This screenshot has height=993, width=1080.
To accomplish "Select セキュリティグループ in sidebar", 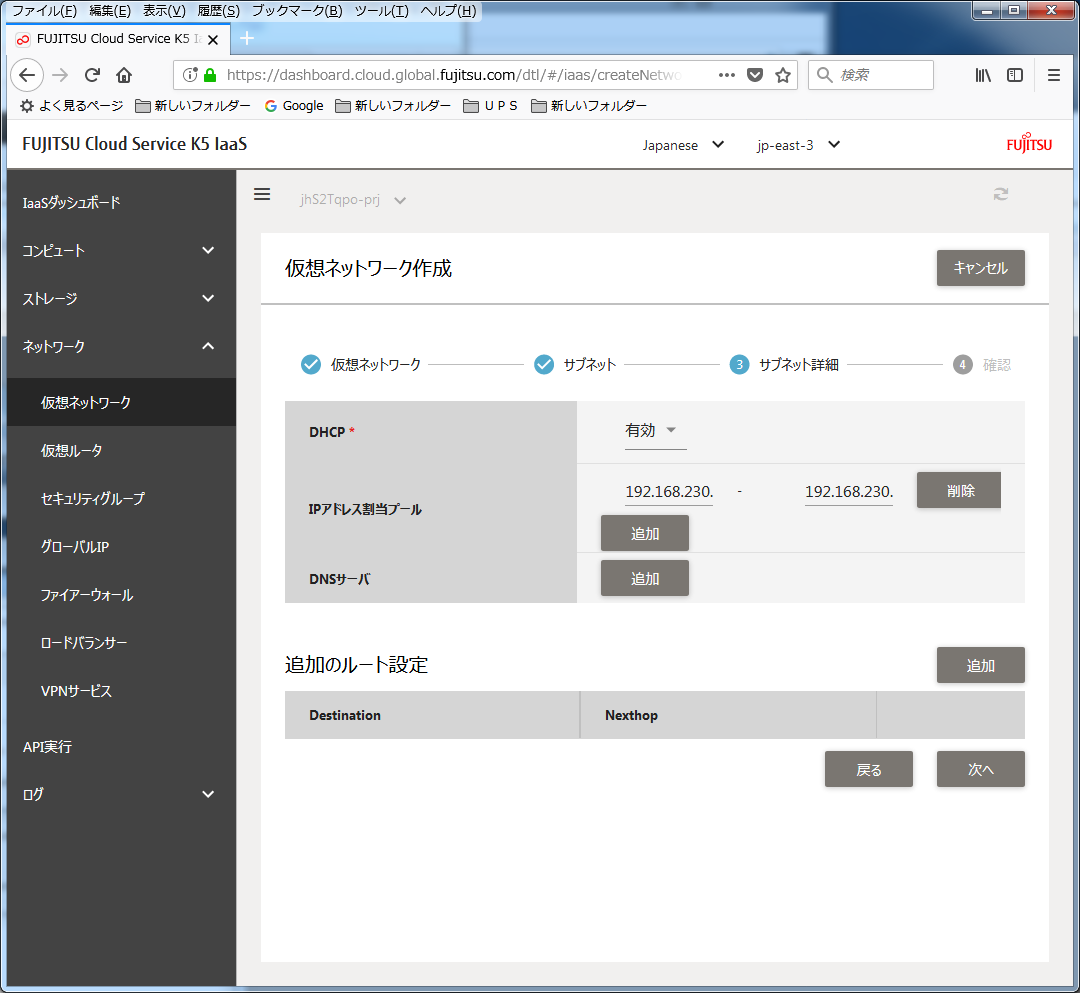I will [x=121, y=498].
